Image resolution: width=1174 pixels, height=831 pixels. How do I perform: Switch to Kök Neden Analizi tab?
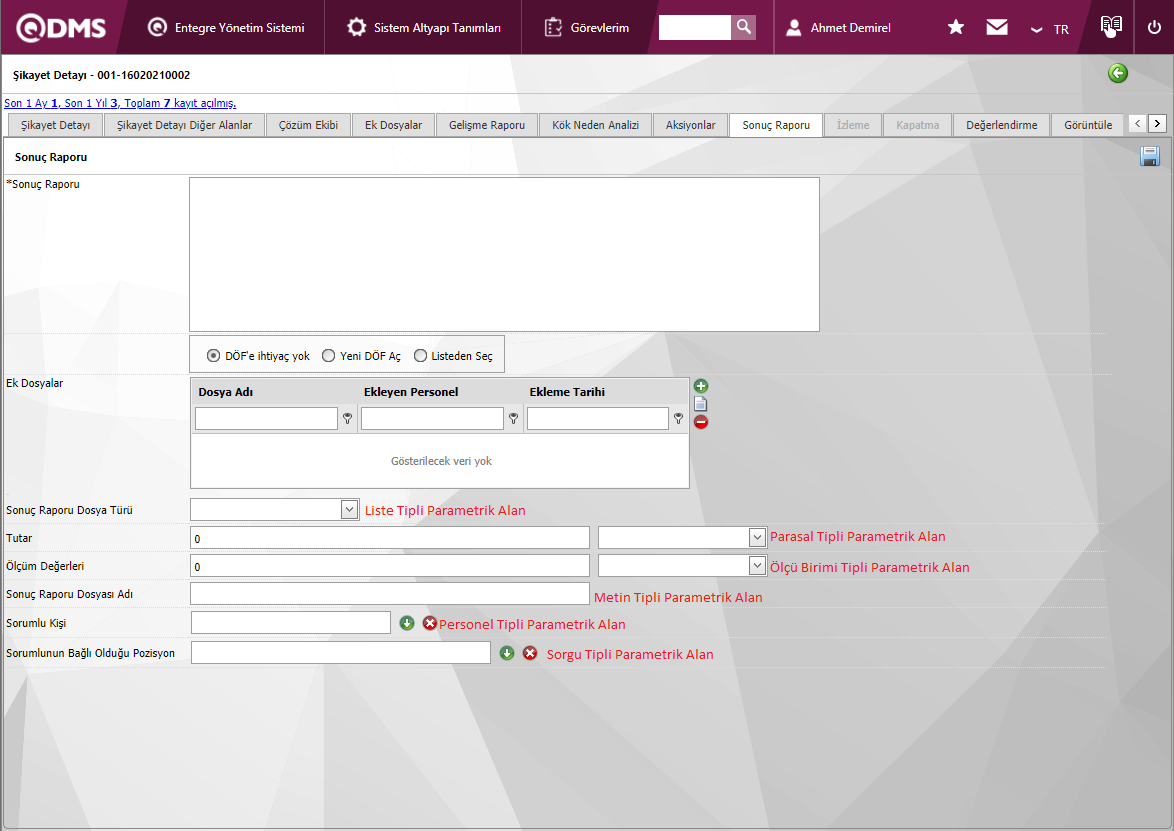[595, 125]
